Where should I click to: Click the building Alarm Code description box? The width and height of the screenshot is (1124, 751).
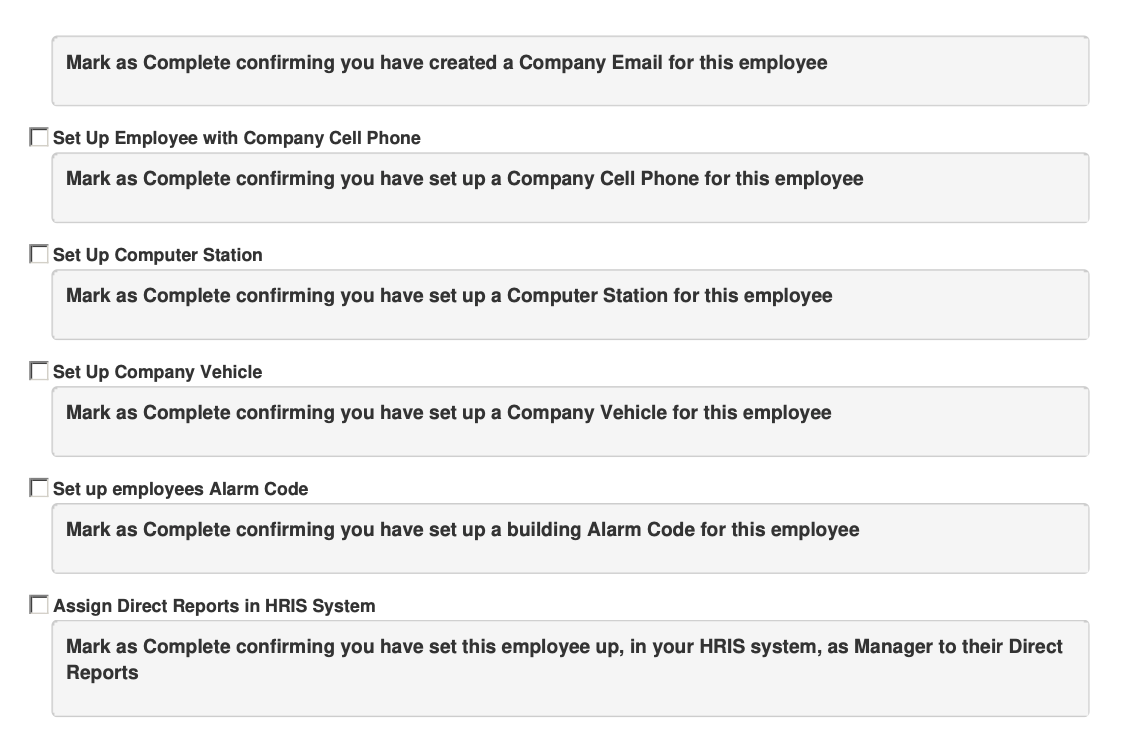(571, 538)
